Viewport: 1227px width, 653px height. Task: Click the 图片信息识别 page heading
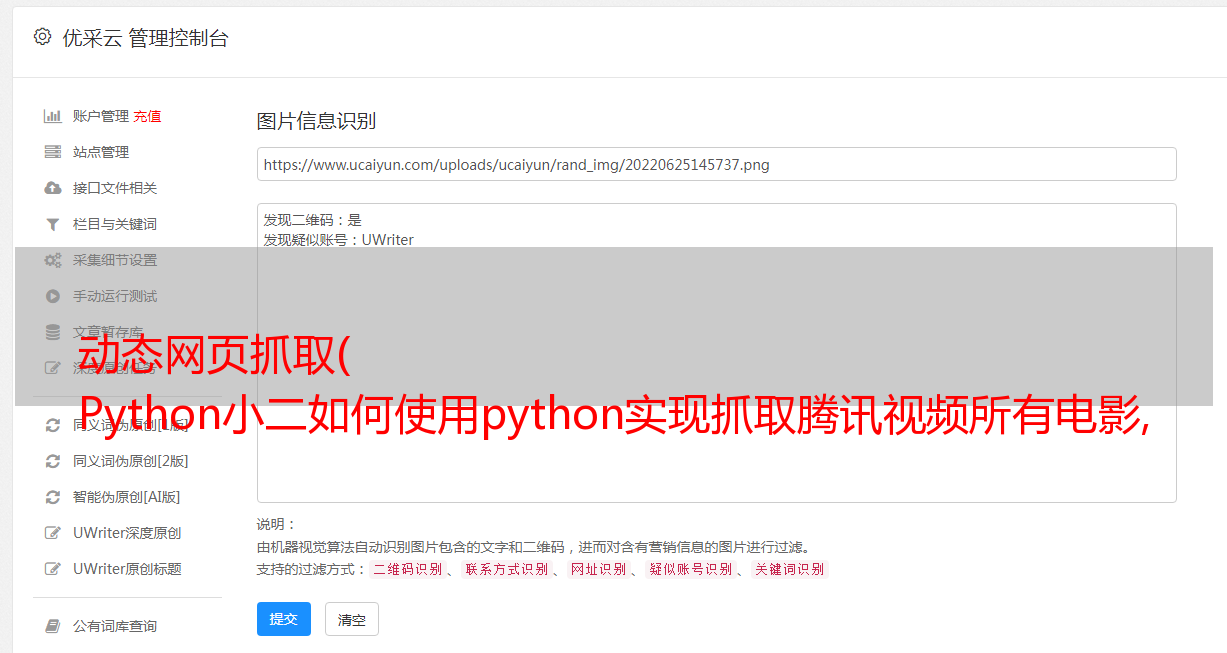[316, 121]
